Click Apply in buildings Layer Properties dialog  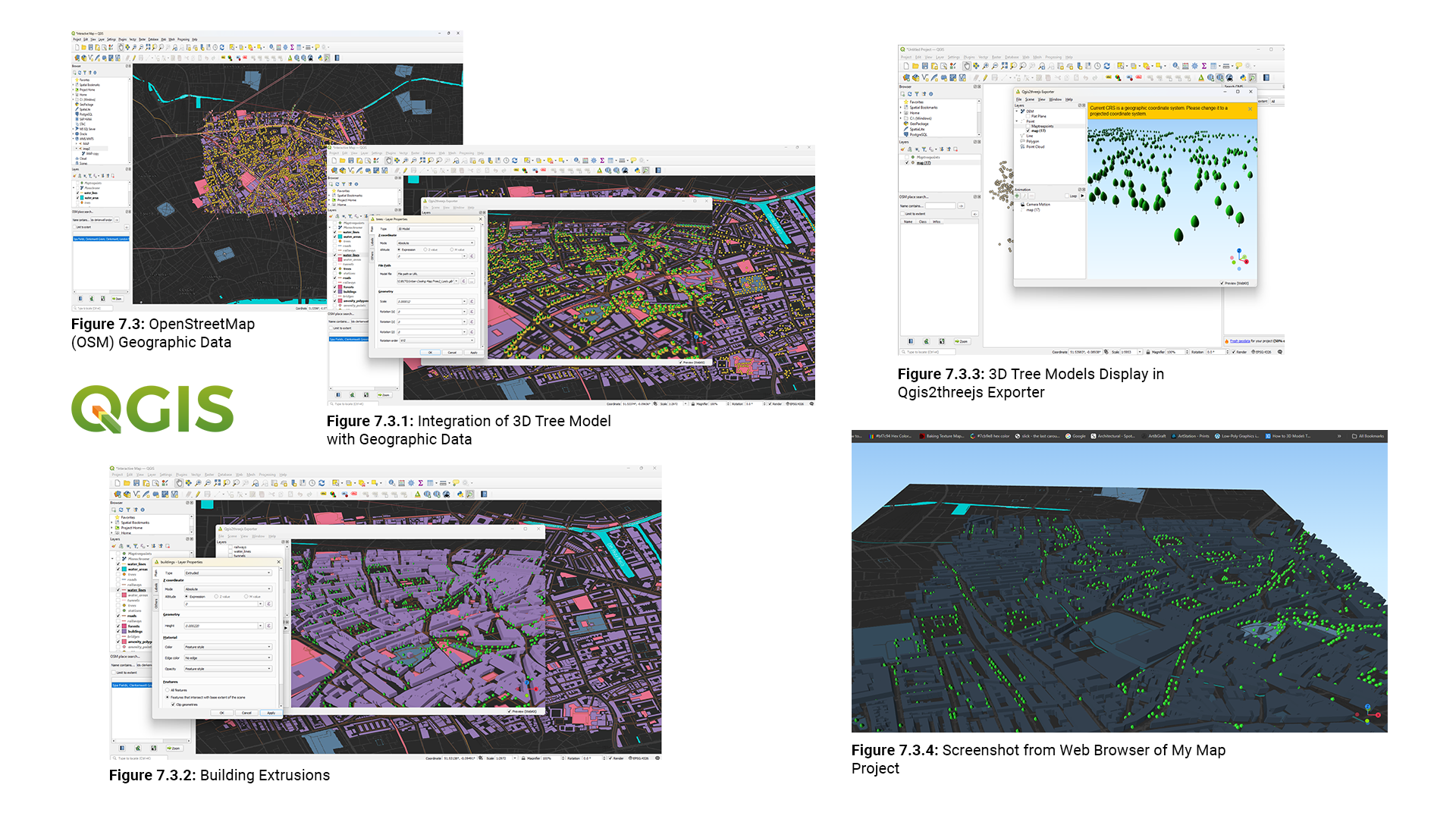point(271,713)
